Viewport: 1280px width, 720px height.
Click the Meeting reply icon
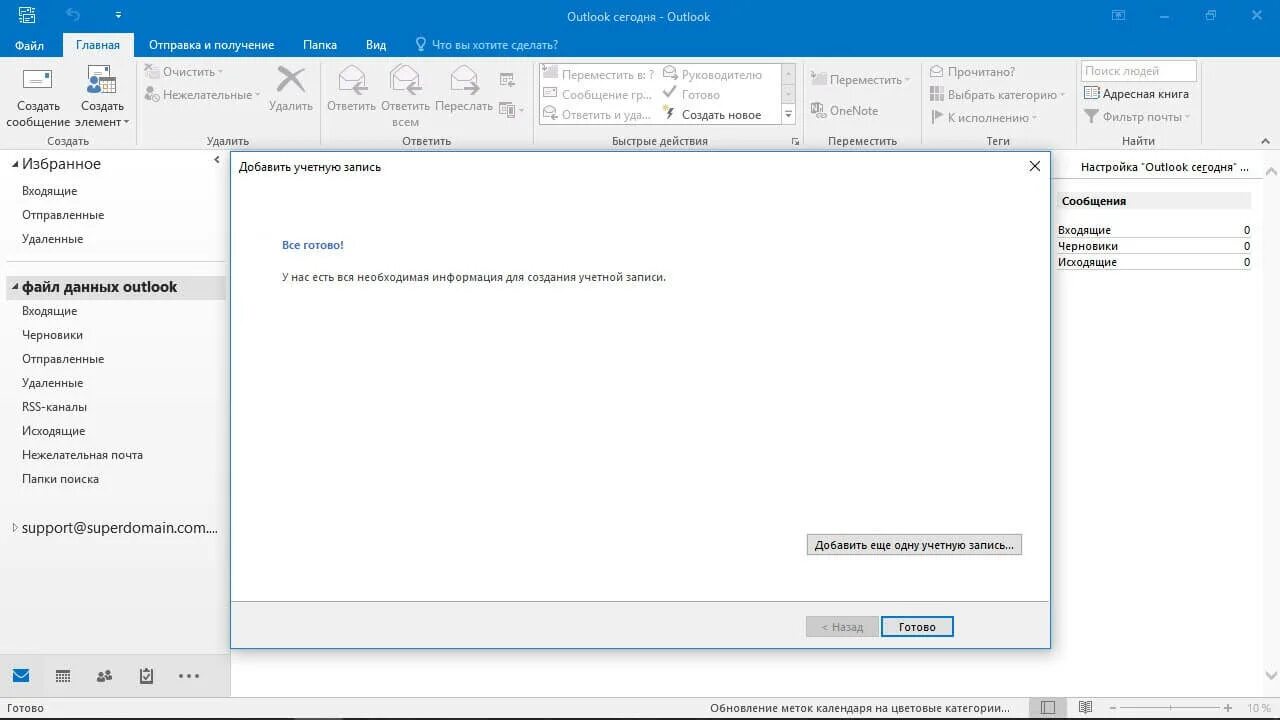[506, 81]
